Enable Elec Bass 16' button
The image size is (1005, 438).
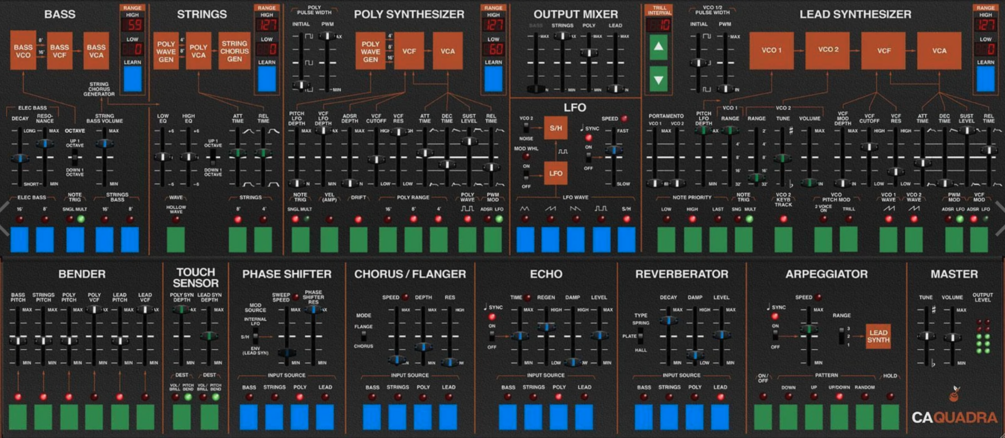click(x=19, y=239)
